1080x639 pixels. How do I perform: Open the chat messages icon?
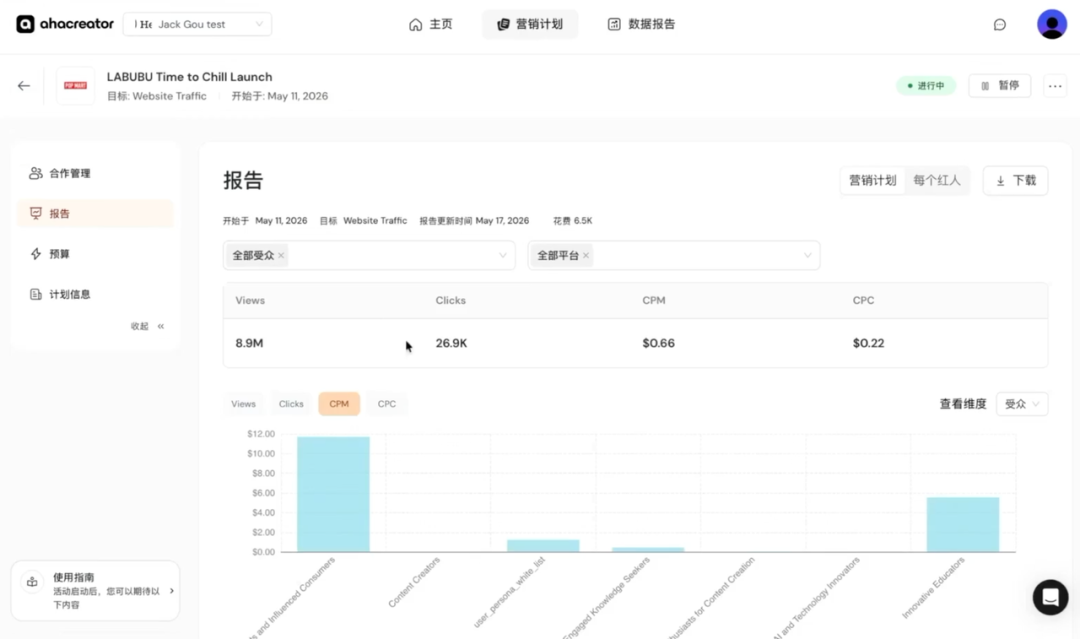(x=999, y=25)
